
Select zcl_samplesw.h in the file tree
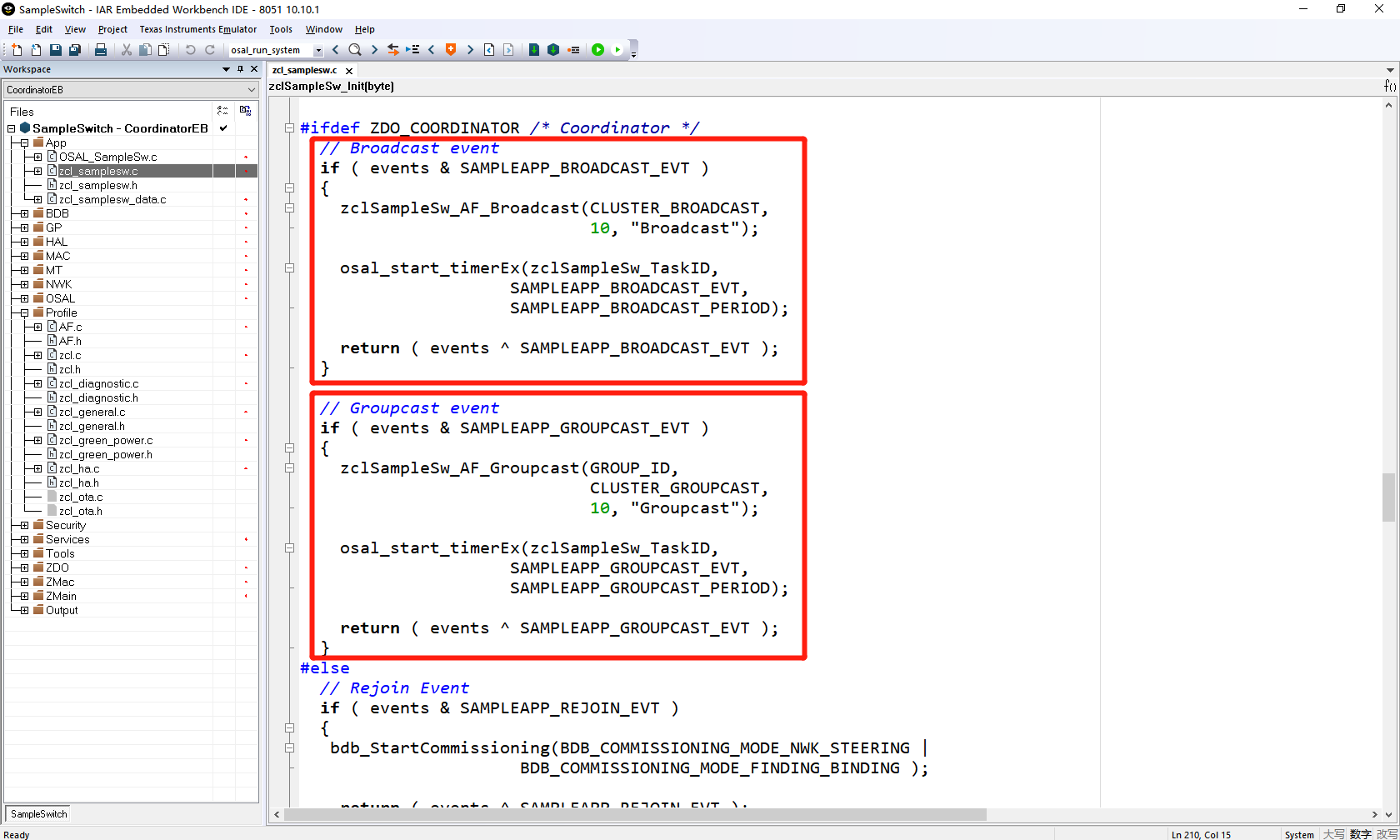click(x=98, y=185)
